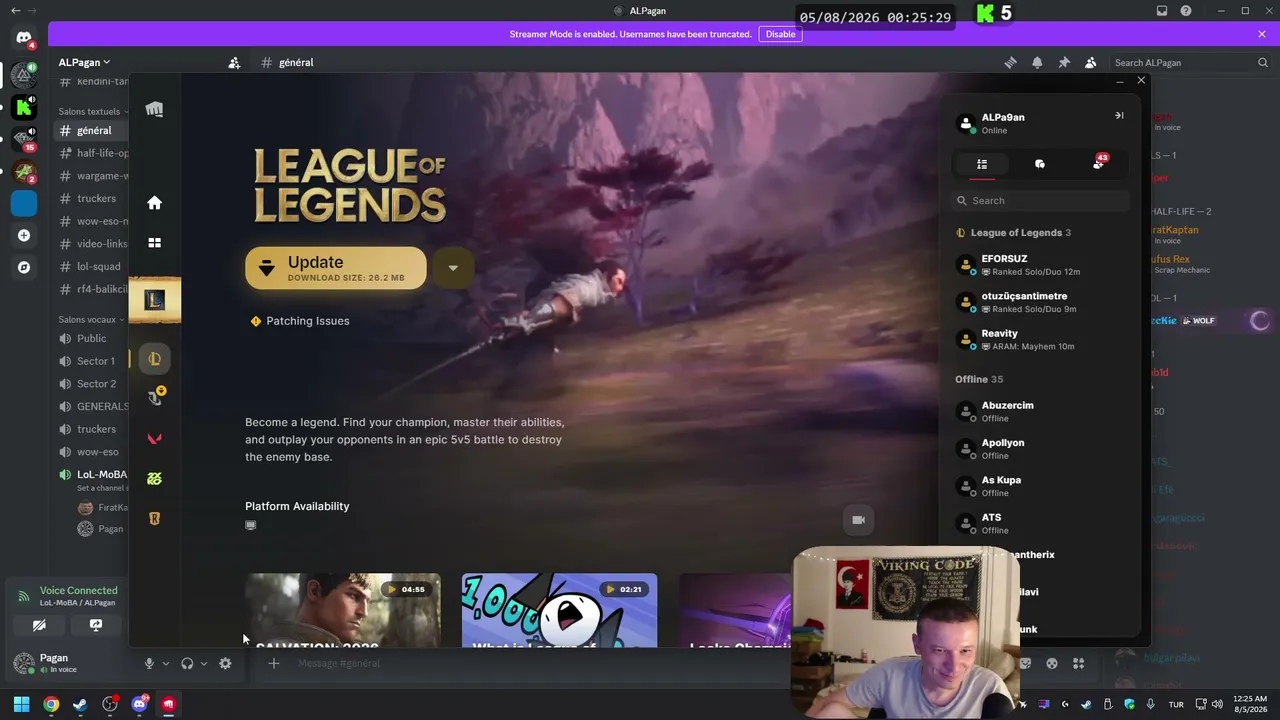1280x720 pixels.
Task: Open the green K server in Discord
Action: click(24, 107)
